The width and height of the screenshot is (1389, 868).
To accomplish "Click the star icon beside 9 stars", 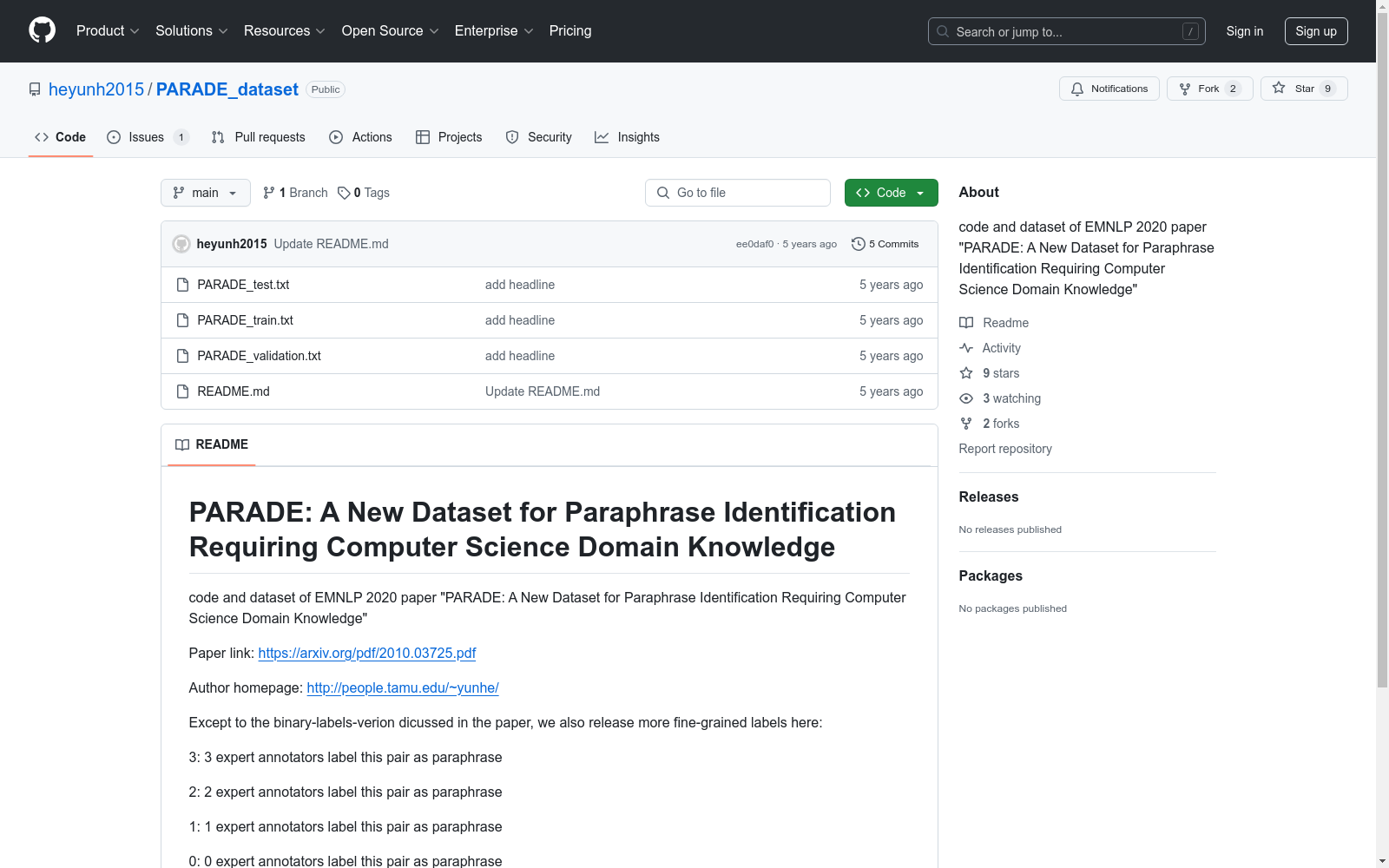I will tap(966, 373).
